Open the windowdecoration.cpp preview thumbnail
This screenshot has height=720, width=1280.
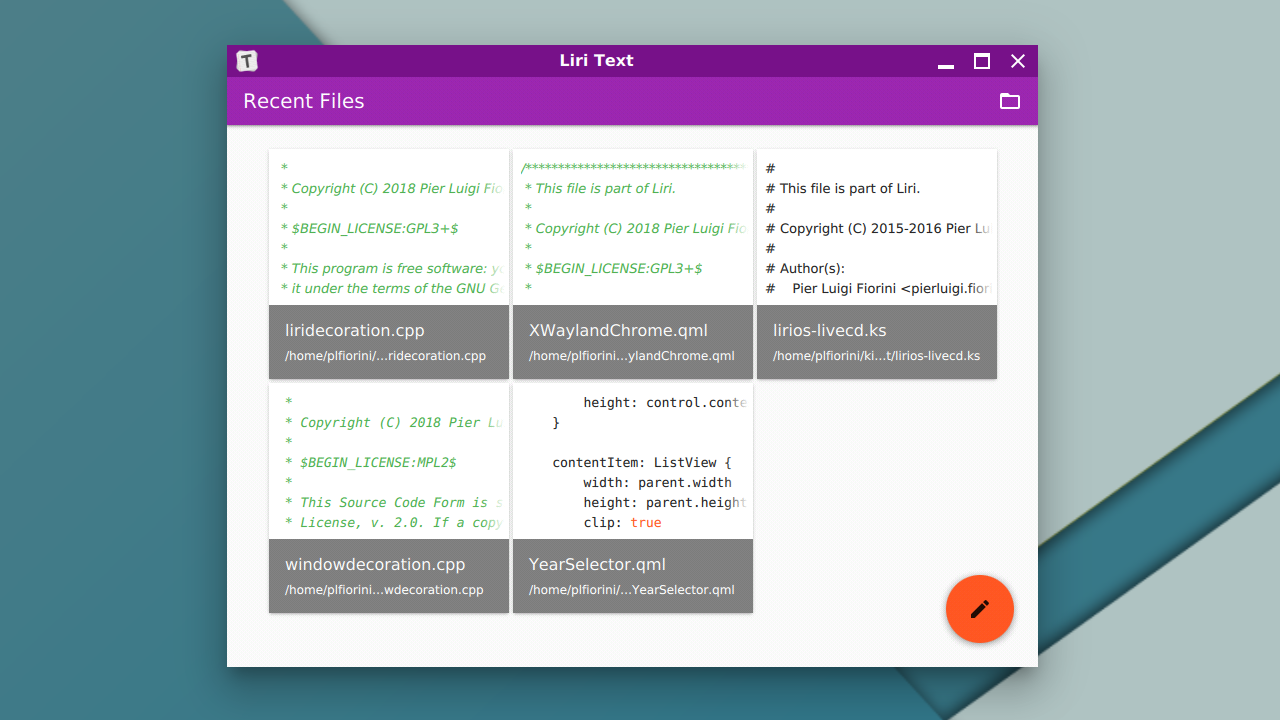coord(389,461)
